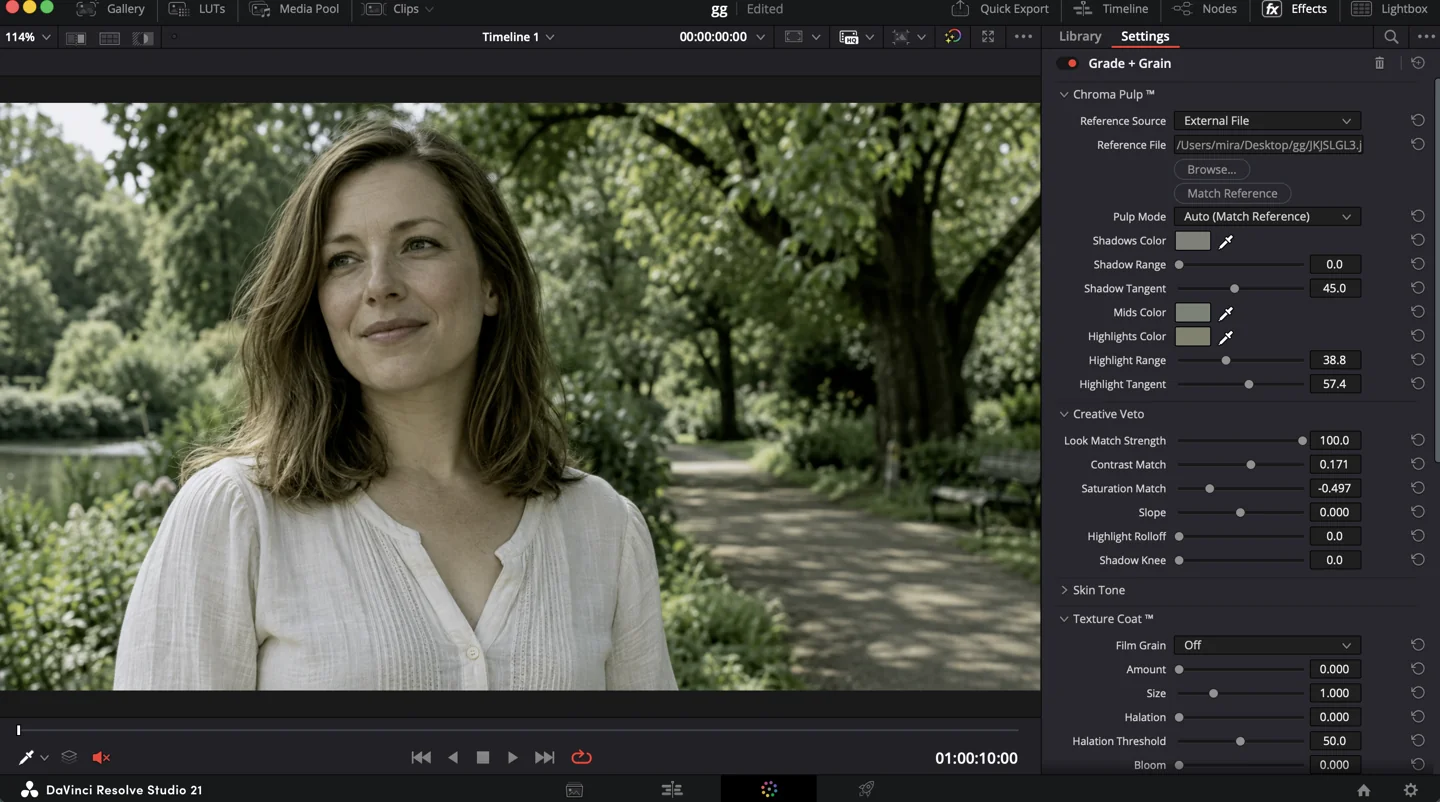Screen dimensions: 1440x802
Task: Jump to the last frame
Action: (x=544, y=758)
